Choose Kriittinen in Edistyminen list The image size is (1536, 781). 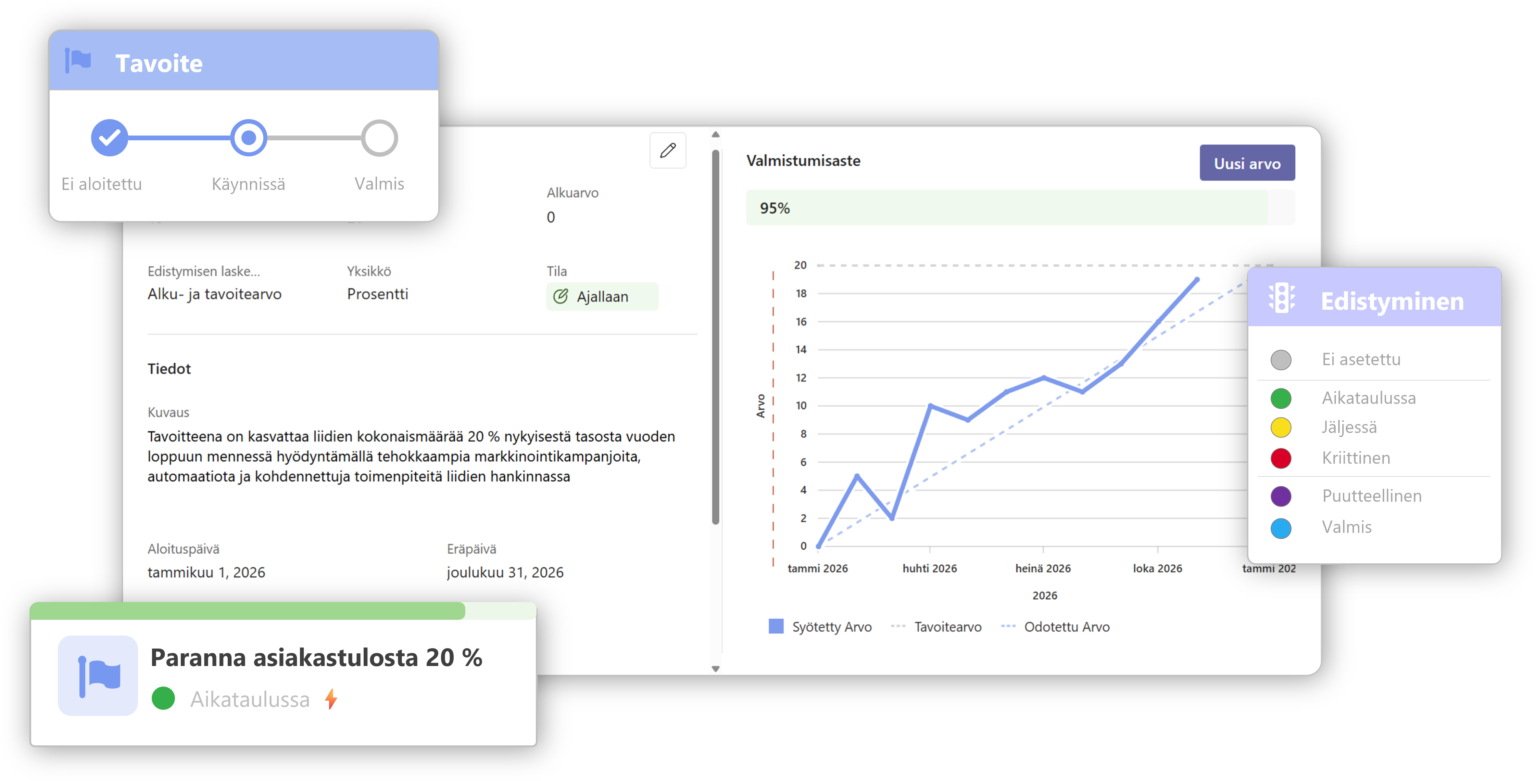click(x=1355, y=458)
